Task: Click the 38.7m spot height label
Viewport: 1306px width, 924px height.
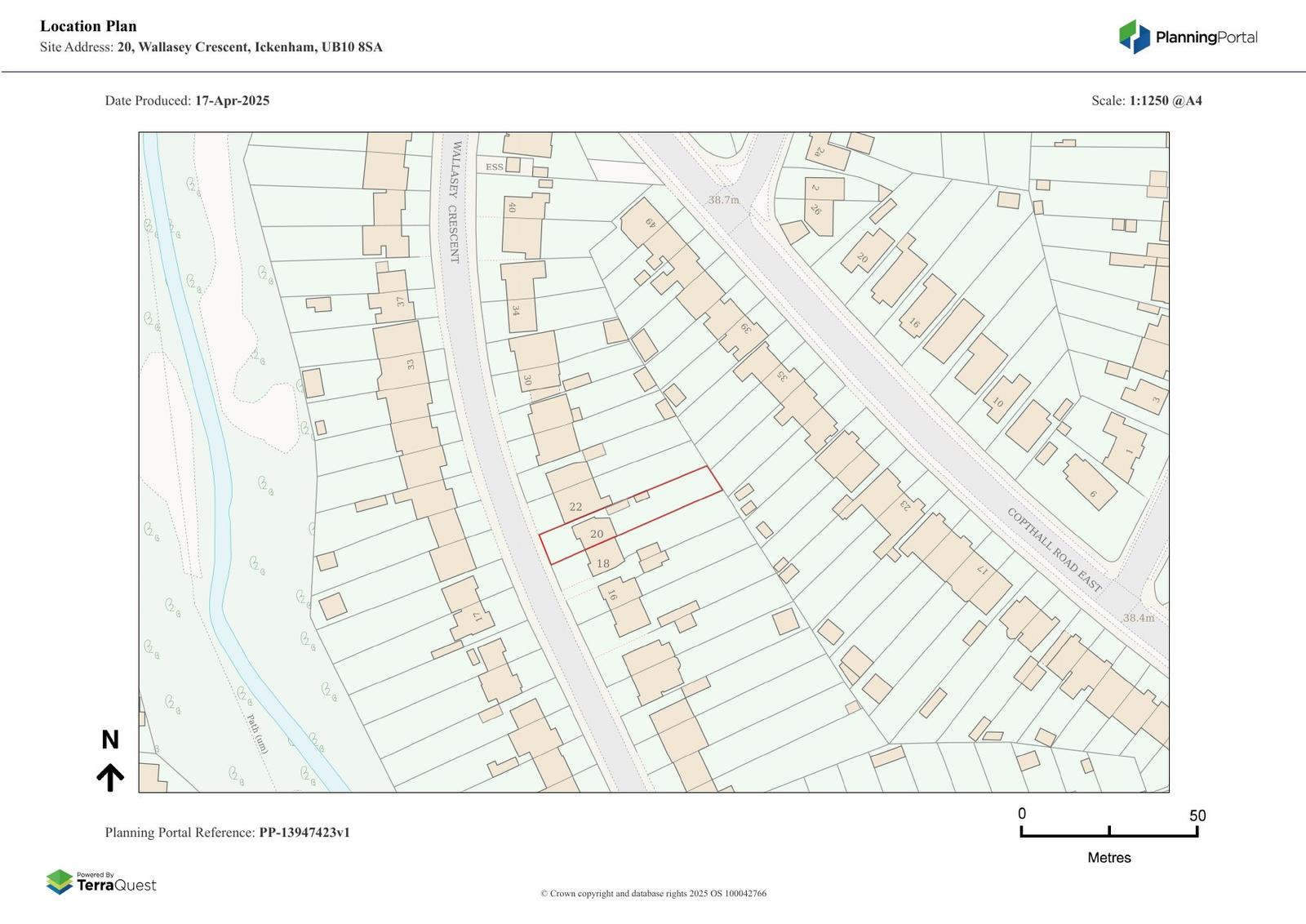Action: tap(723, 200)
